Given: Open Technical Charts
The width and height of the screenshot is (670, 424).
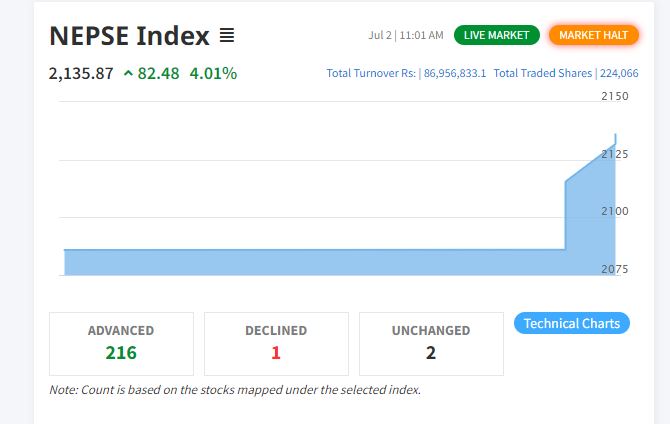Looking at the screenshot, I should click(572, 323).
